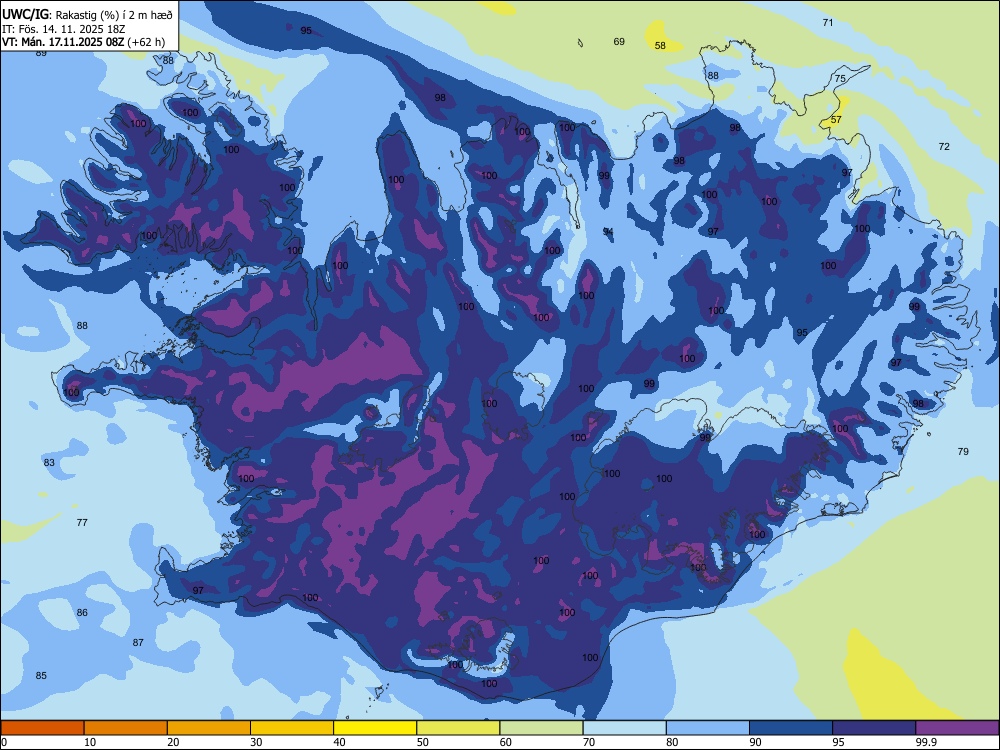Click the map value "77" off the west coast
The width and height of the screenshot is (1000, 750).
pyautogui.click(x=82, y=522)
